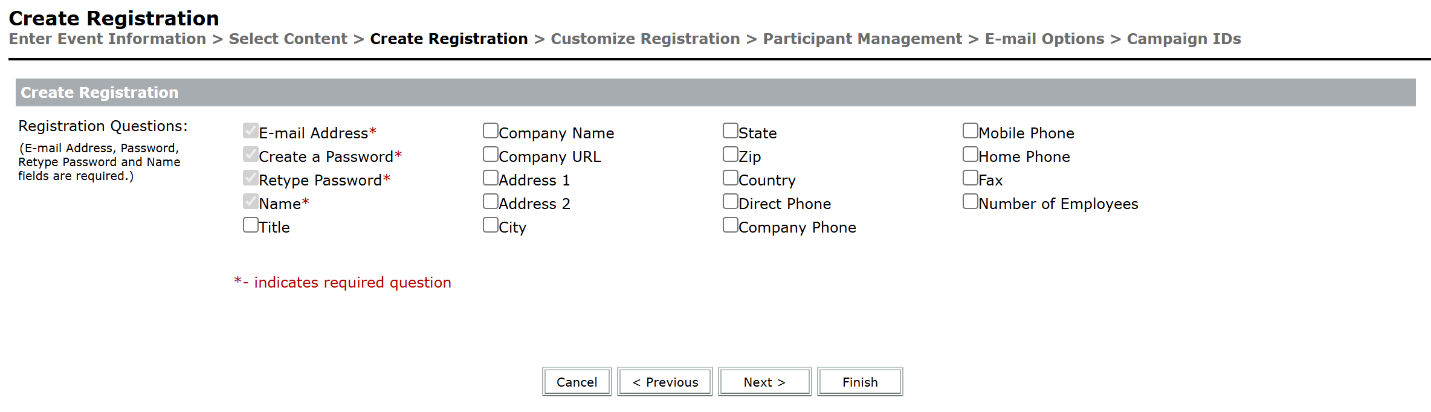Check the City registration question
Screen dimensions: 1431x412
coord(491,225)
